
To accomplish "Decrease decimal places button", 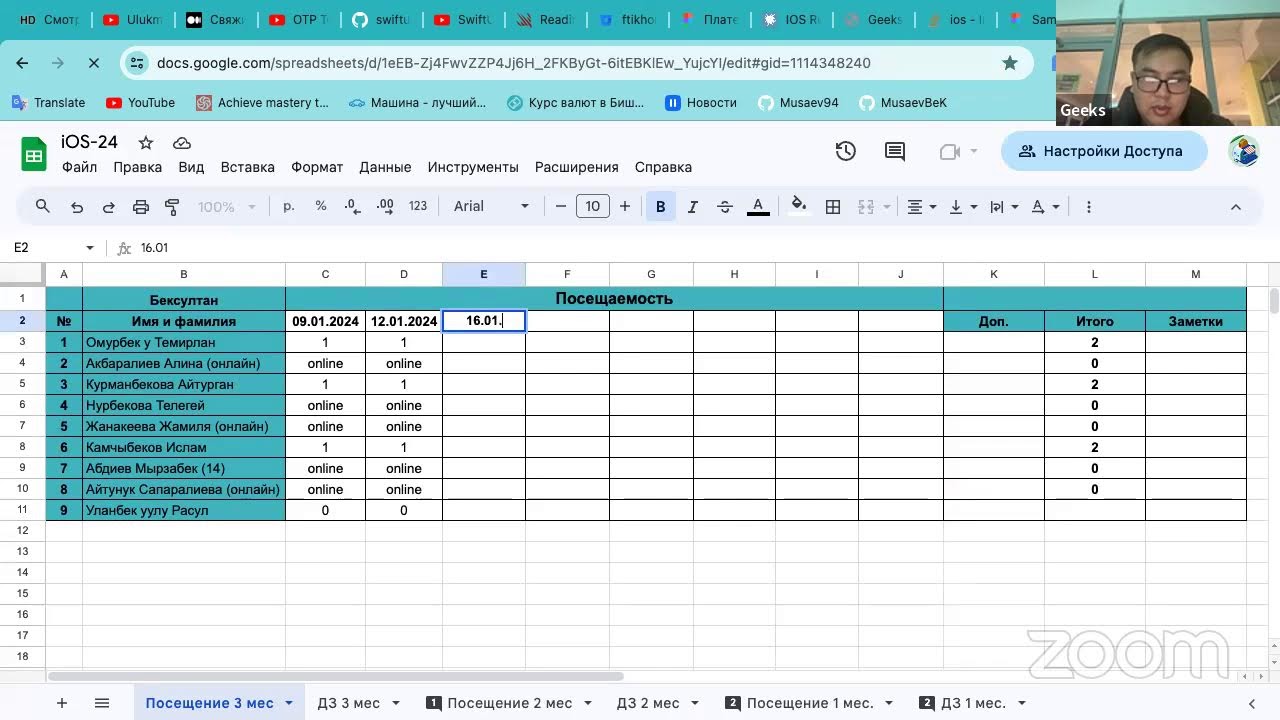I will (x=352, y=206).
